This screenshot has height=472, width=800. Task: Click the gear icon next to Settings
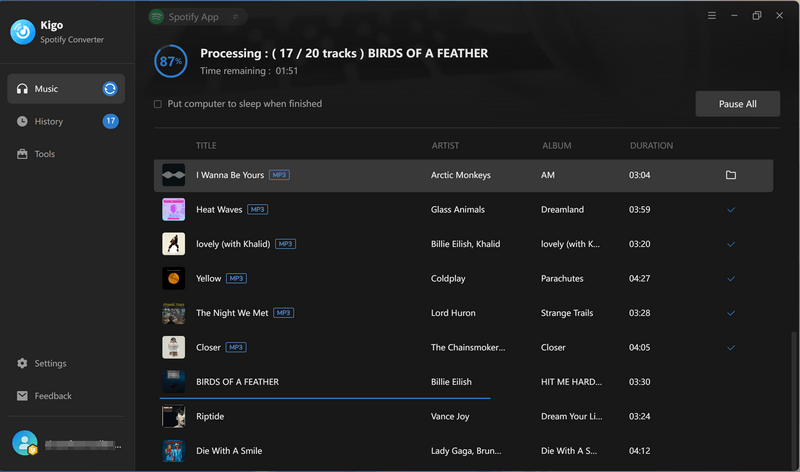coord(22,363)
